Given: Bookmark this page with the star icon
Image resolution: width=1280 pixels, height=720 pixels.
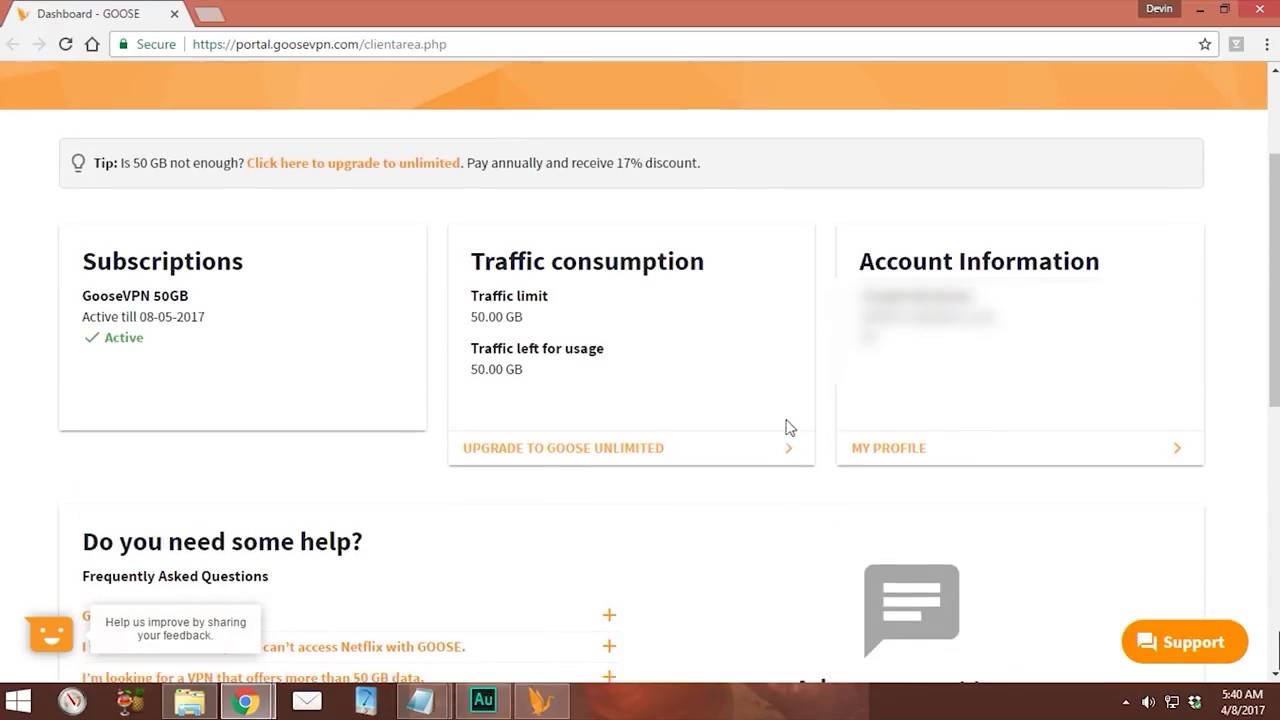Looking at the screenshot, I should (x=1205, y=44).
